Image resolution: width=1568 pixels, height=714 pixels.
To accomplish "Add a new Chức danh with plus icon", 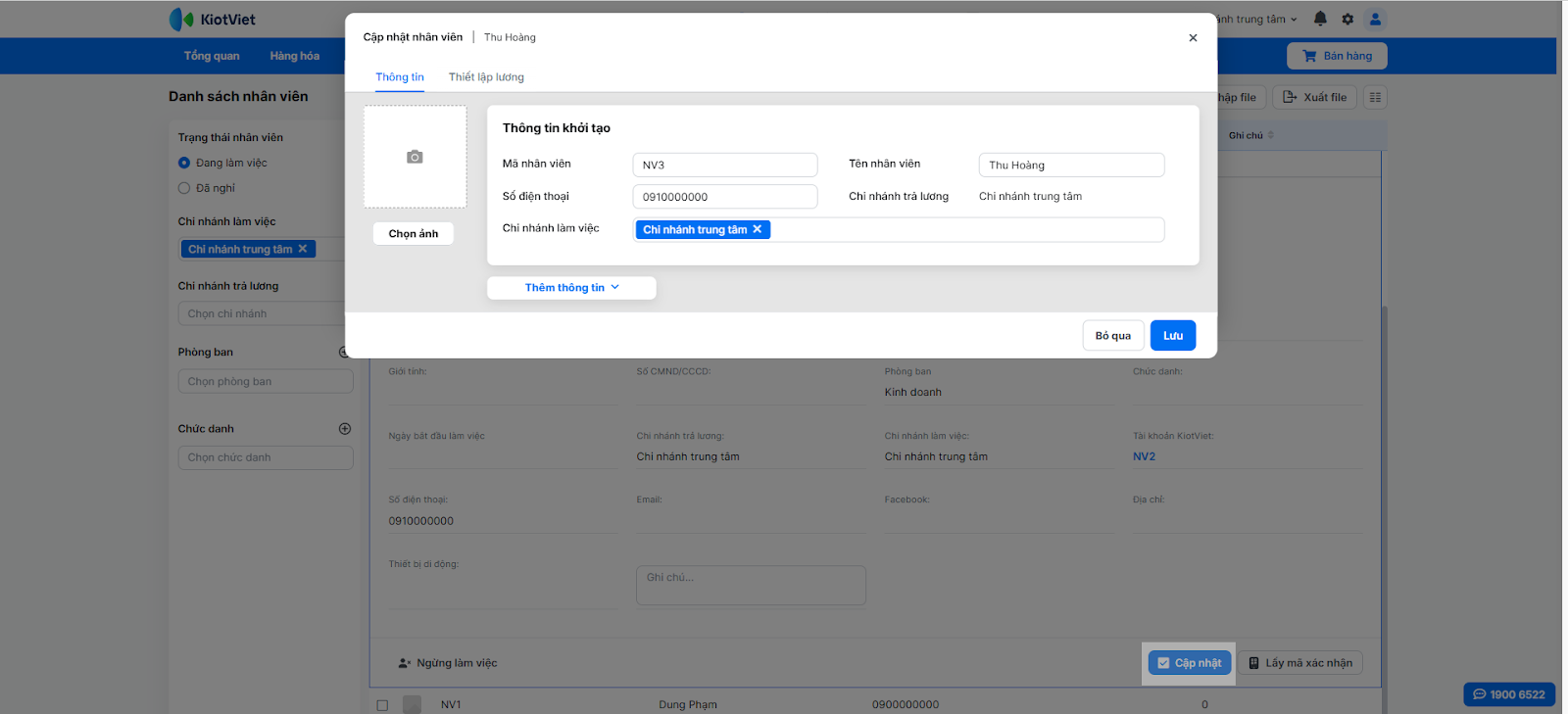I will [345, 429].
